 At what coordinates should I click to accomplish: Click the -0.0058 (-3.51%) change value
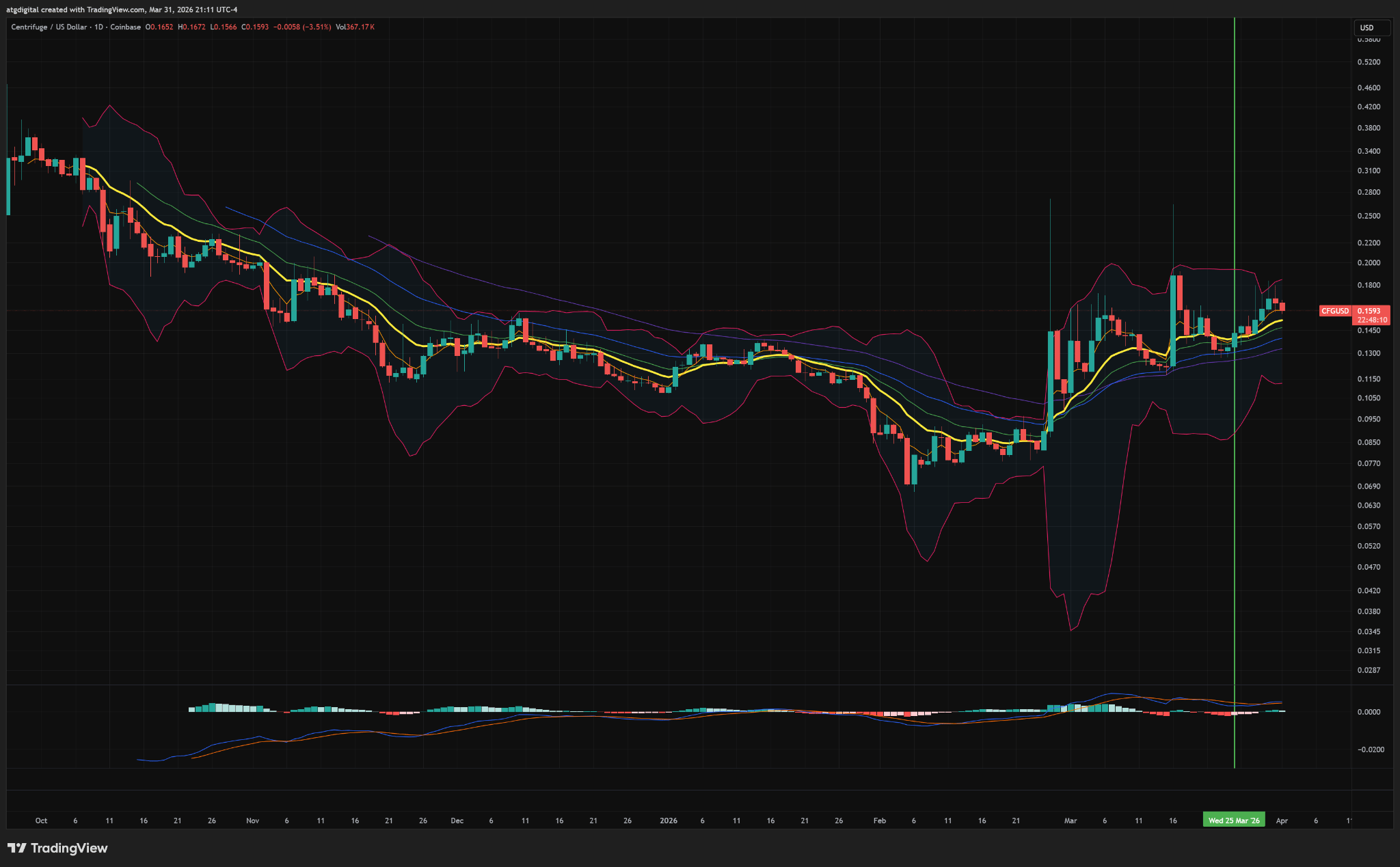(x=302, y=27)
